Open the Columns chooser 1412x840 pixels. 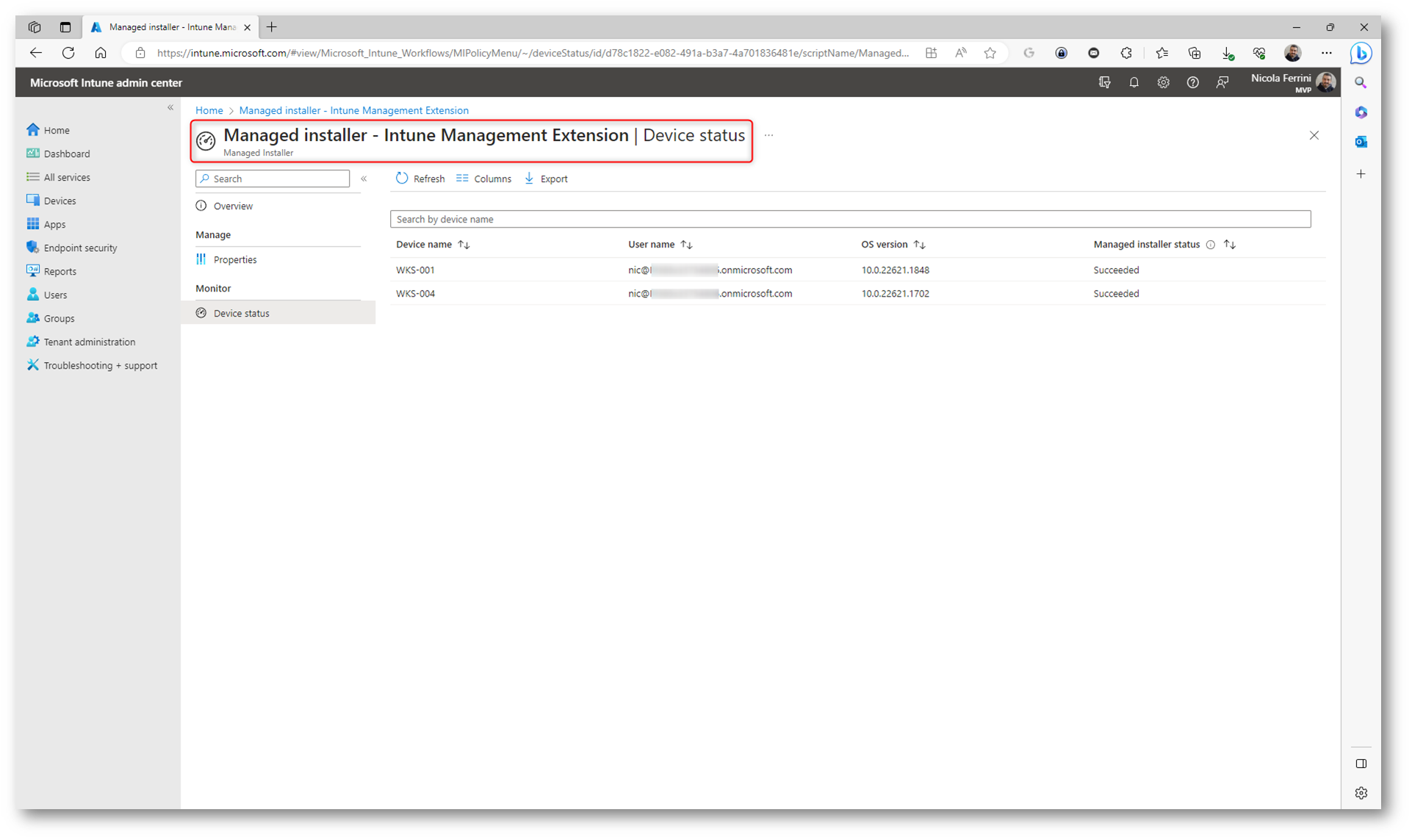pyautogui.click(x=483, y=178)
